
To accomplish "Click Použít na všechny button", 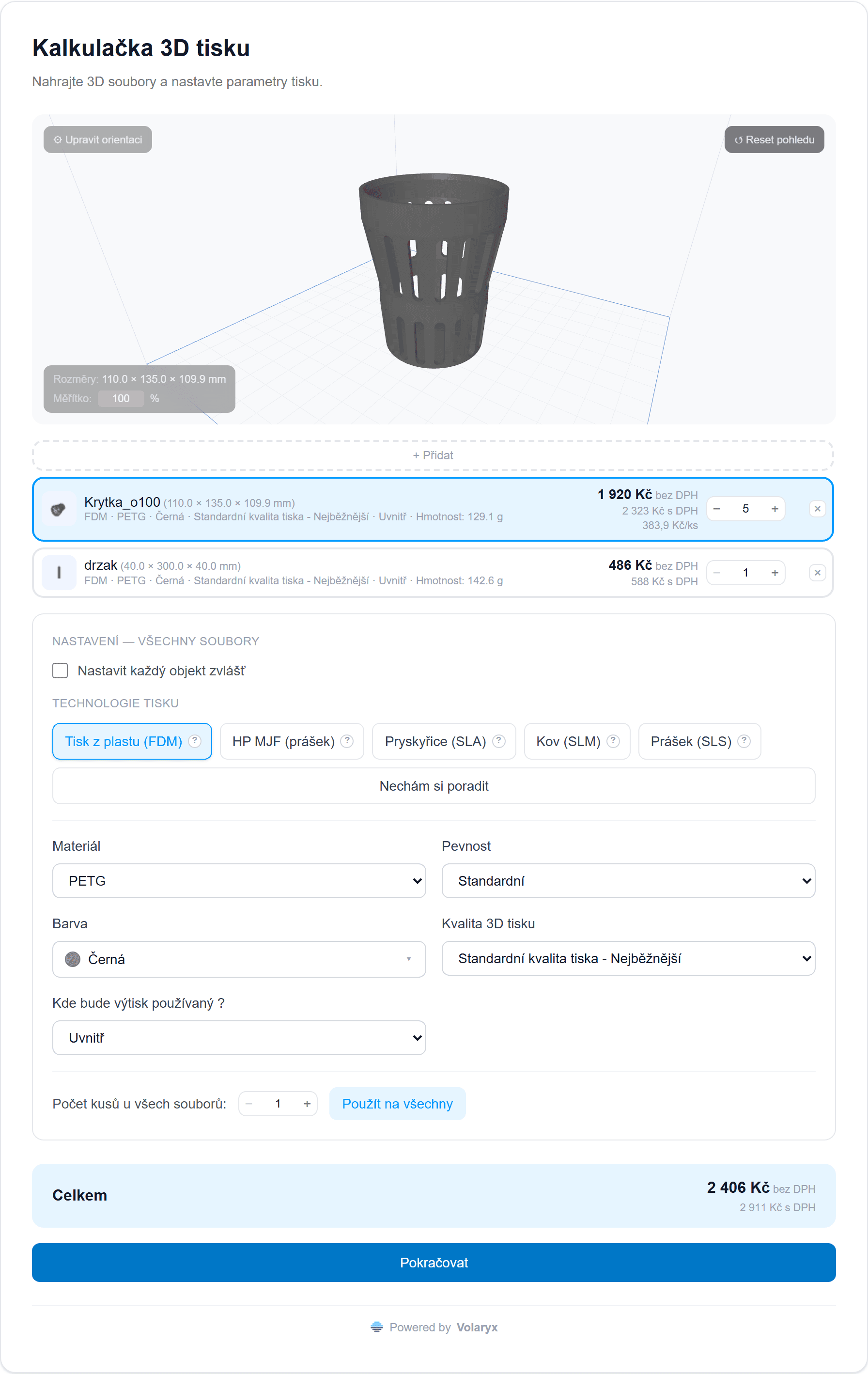I will coord(398,1104).
